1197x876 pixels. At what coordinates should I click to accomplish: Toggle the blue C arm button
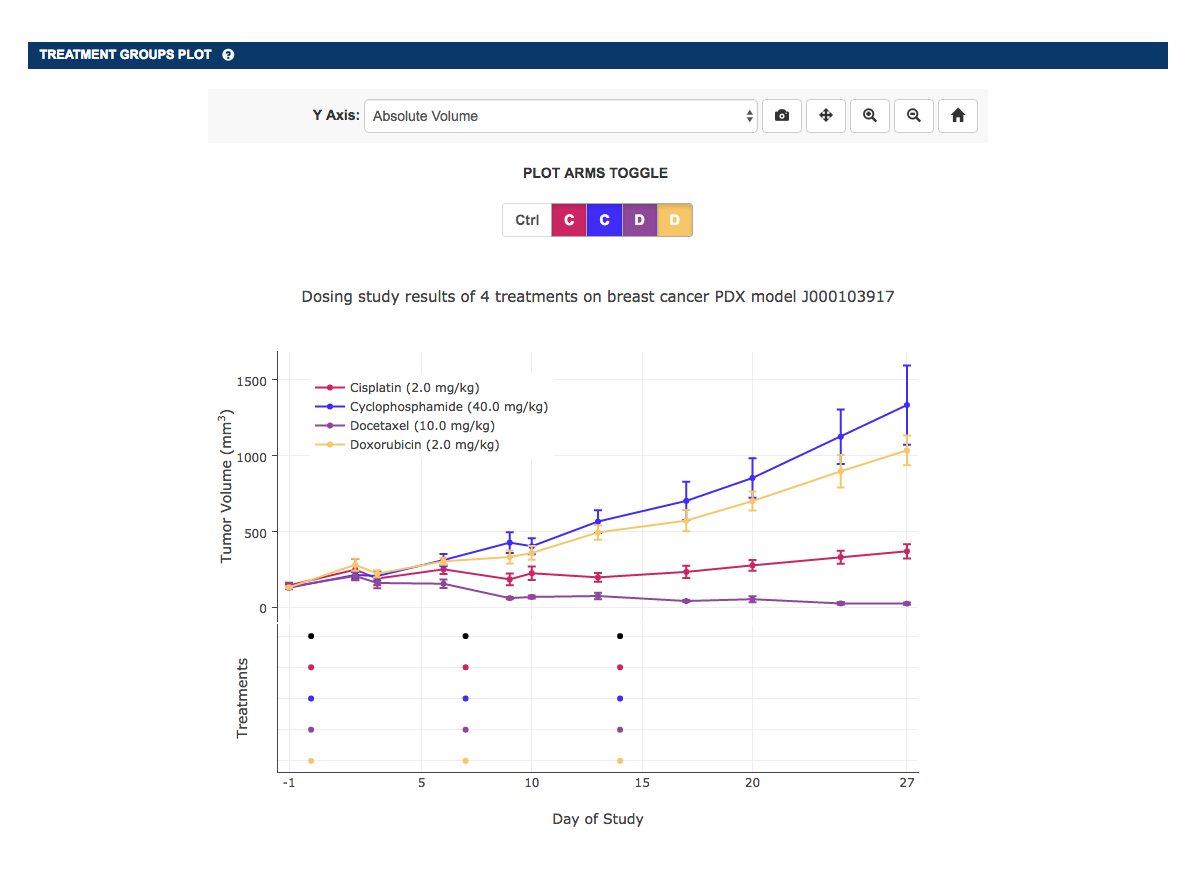(604, 220)
